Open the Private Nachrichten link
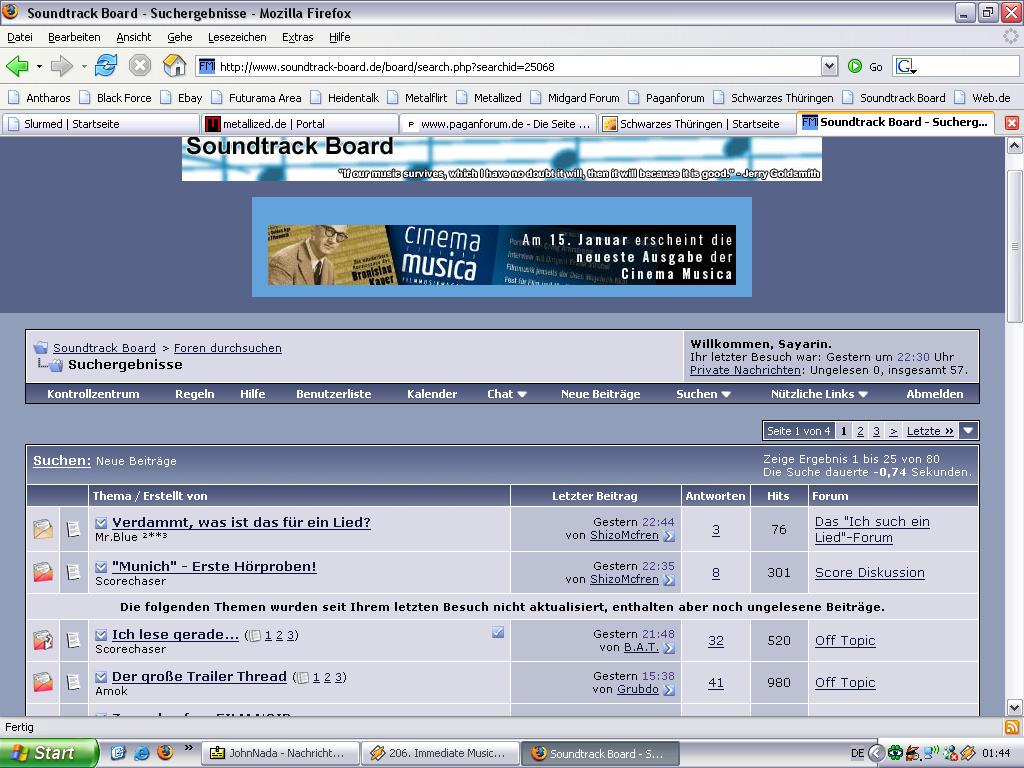 pyautogui.click(x=745, y=370)
